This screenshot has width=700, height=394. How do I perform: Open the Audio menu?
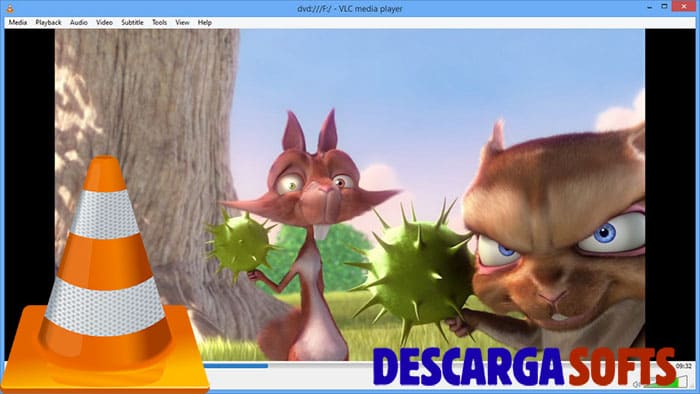tap(79, 22)
